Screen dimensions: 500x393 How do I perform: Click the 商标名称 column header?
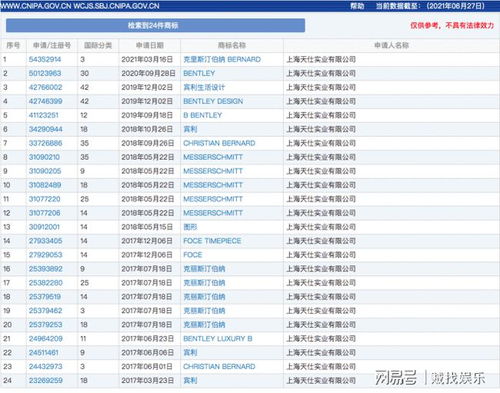click(232, 45)
